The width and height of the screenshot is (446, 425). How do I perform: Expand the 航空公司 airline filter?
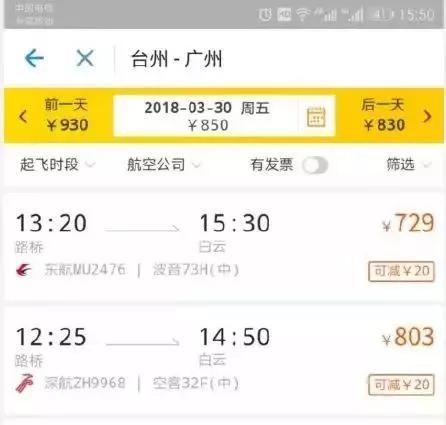point(164,165)
